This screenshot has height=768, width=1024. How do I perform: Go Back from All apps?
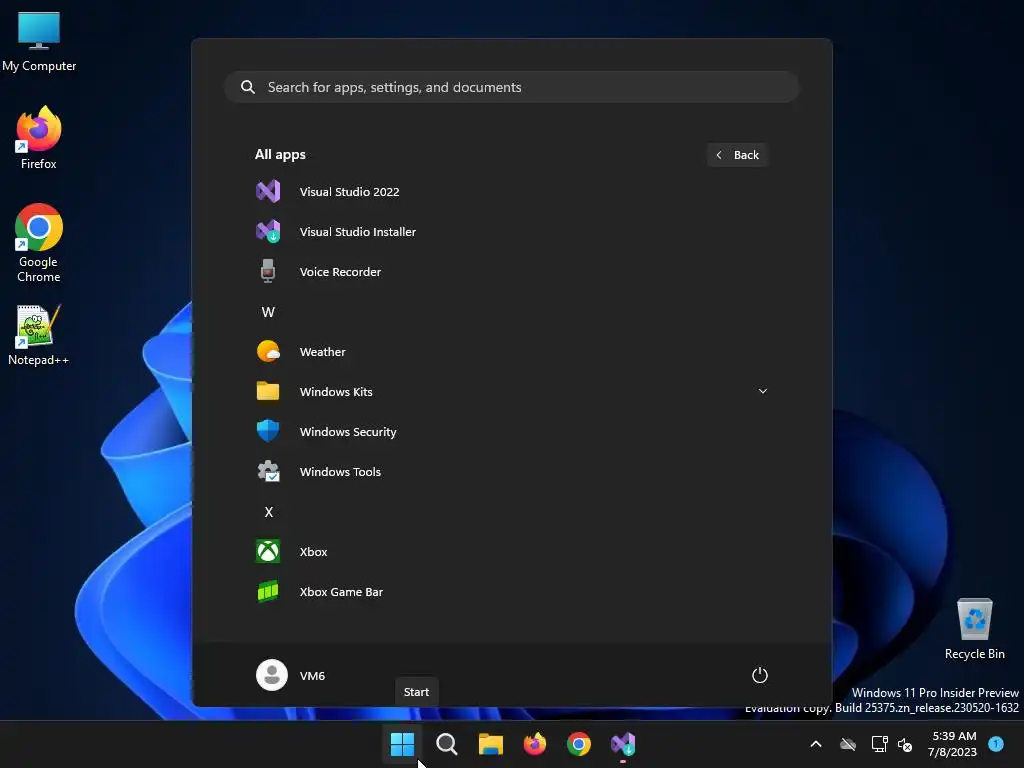click(737, 155)
